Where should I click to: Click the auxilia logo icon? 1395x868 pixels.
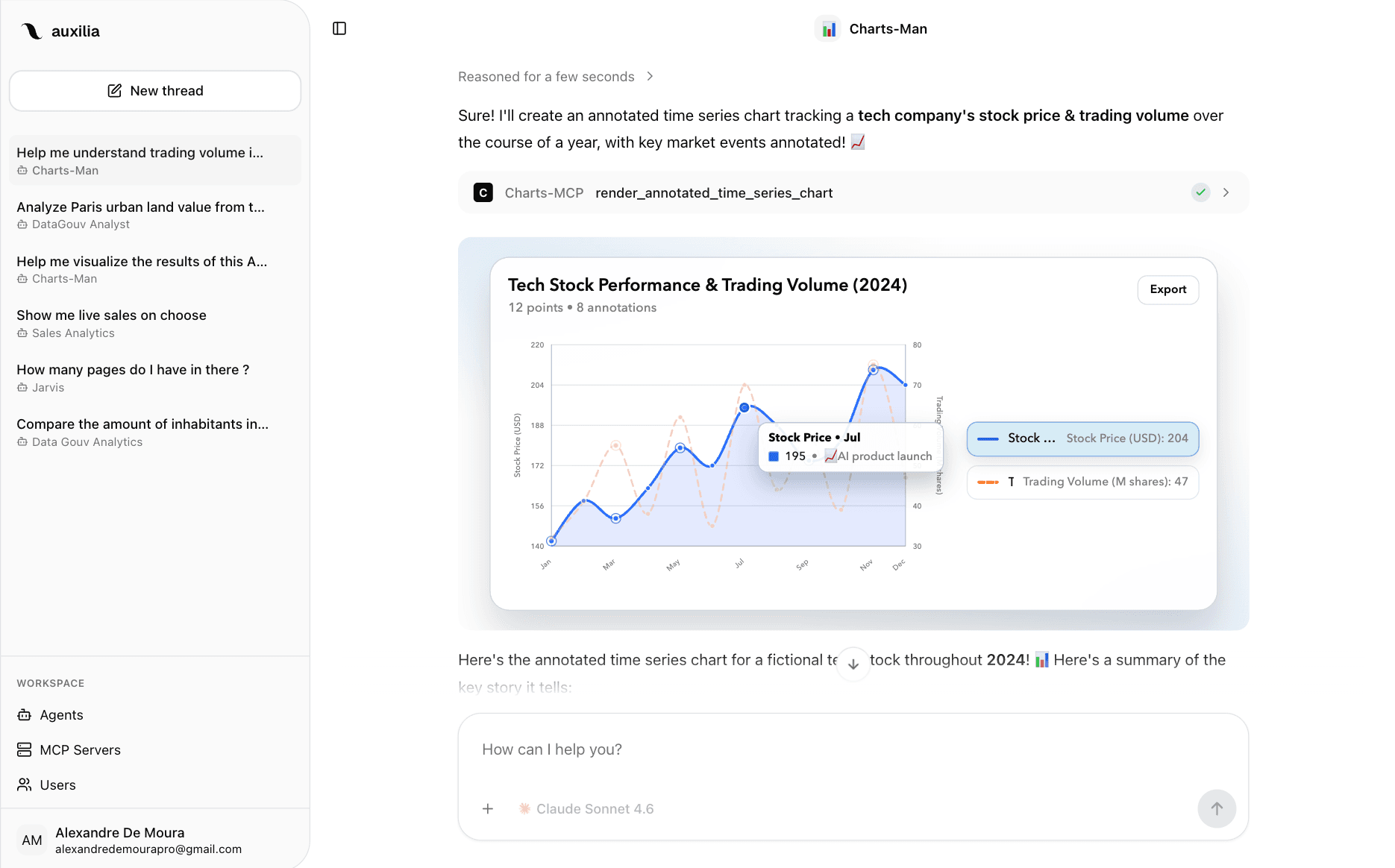click(x=31, y=31)
